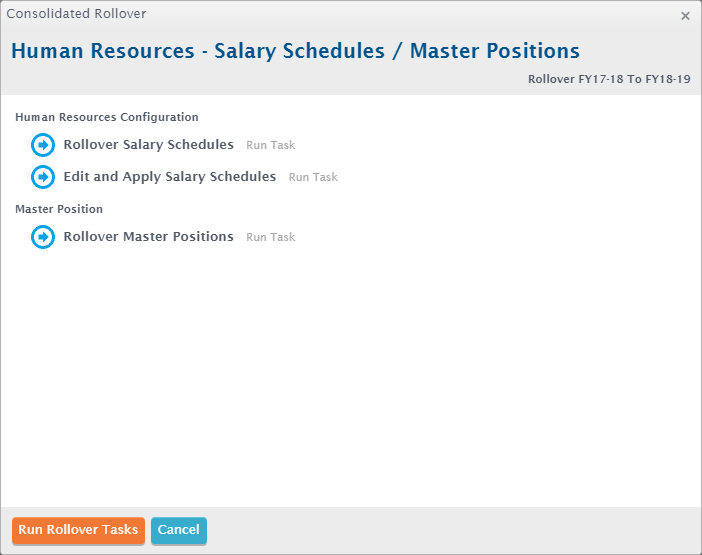Dismiss the dialog with the Cancel button
The height and width of the screenshot is (555, 702).
(x=179, y=530)
